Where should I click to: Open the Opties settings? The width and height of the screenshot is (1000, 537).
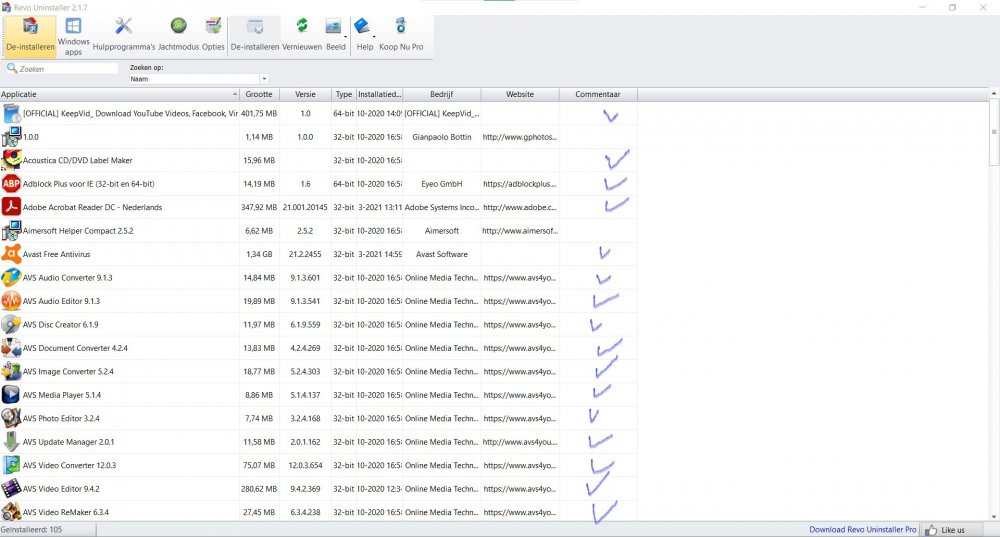[213, 34]
